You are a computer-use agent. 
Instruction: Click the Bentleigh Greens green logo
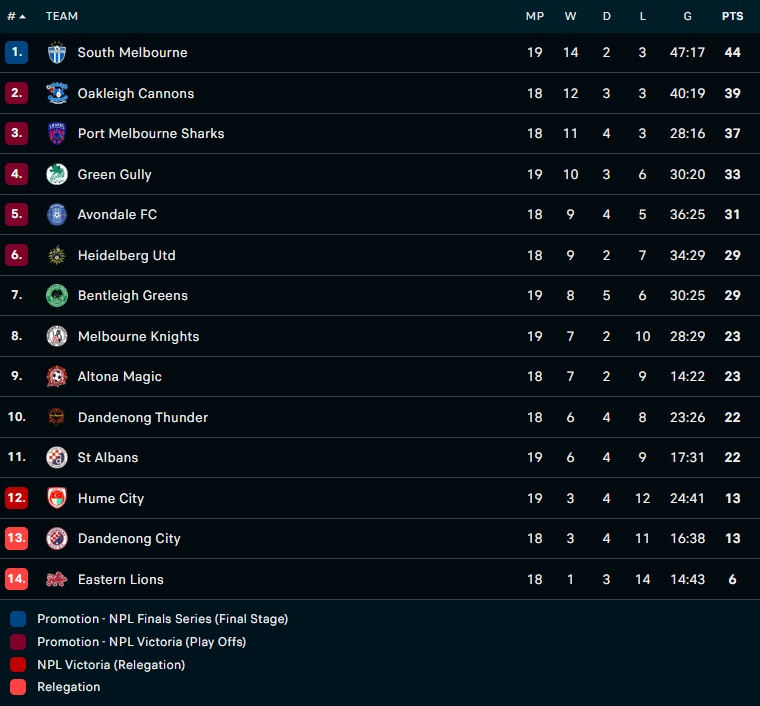click(x=57, y=296)
